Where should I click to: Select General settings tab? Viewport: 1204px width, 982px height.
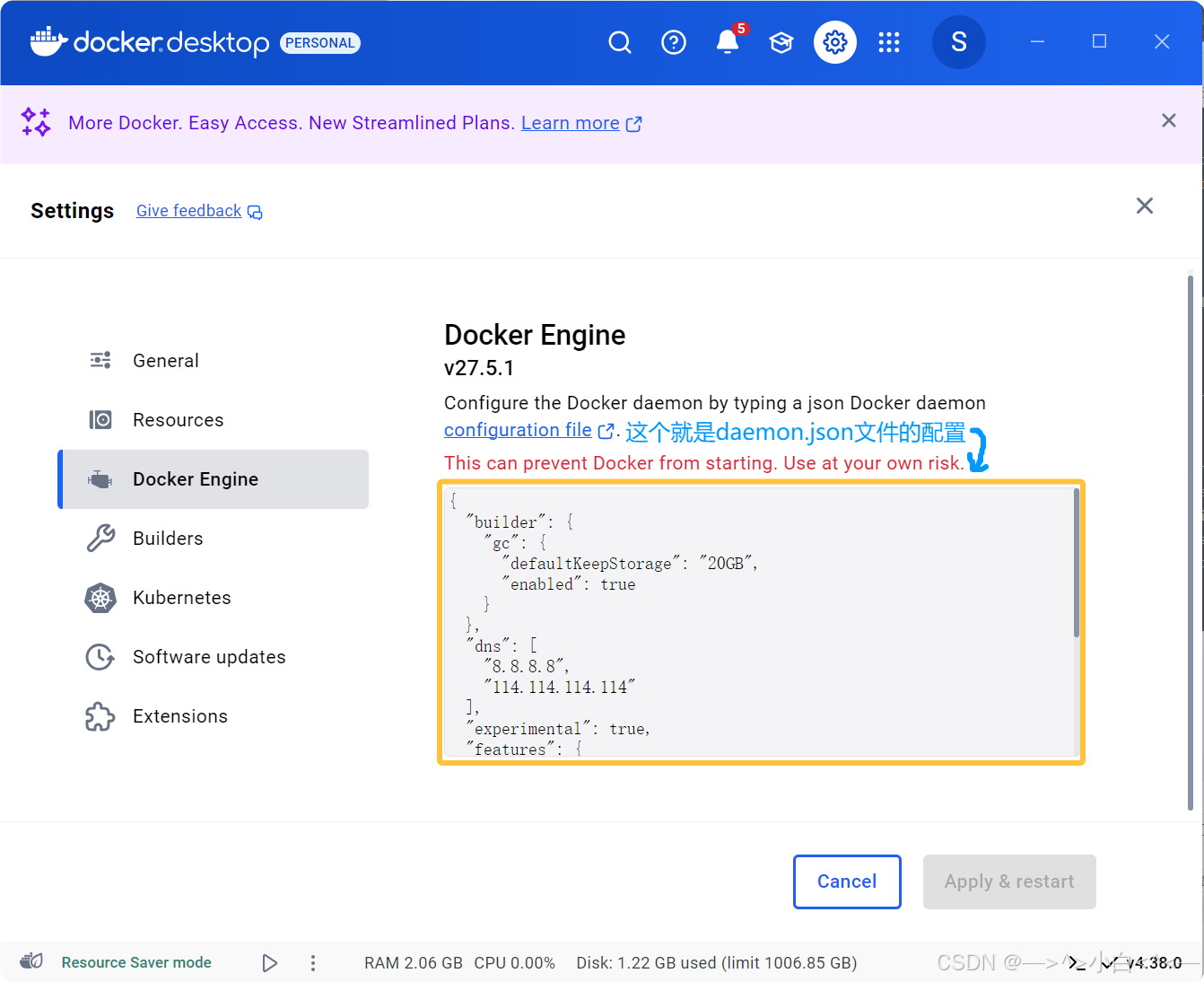click(x=214, y=361)
